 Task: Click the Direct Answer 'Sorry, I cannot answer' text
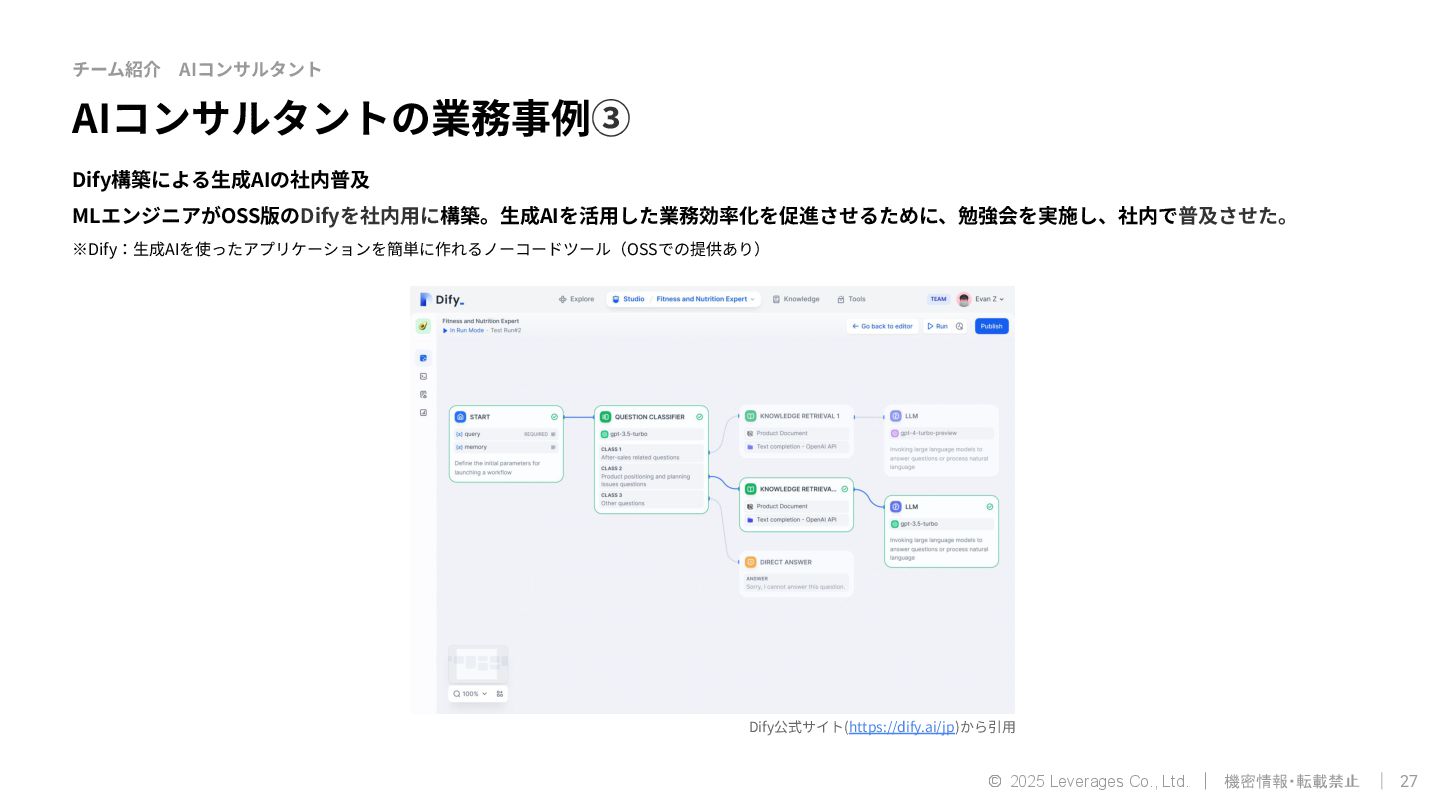coord(796,587)
